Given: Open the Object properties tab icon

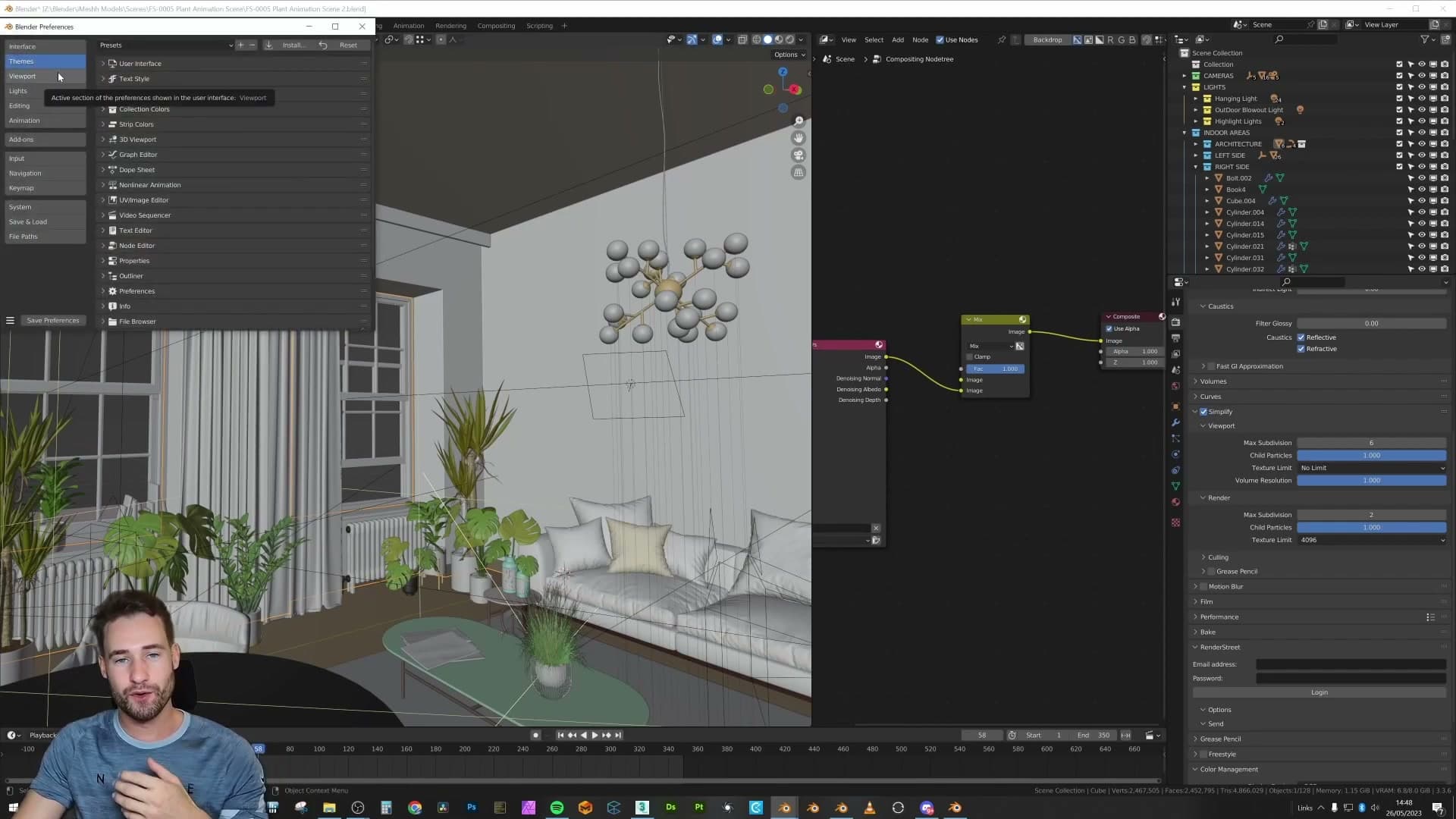Looking at the screenshot, I should 1175,406.
